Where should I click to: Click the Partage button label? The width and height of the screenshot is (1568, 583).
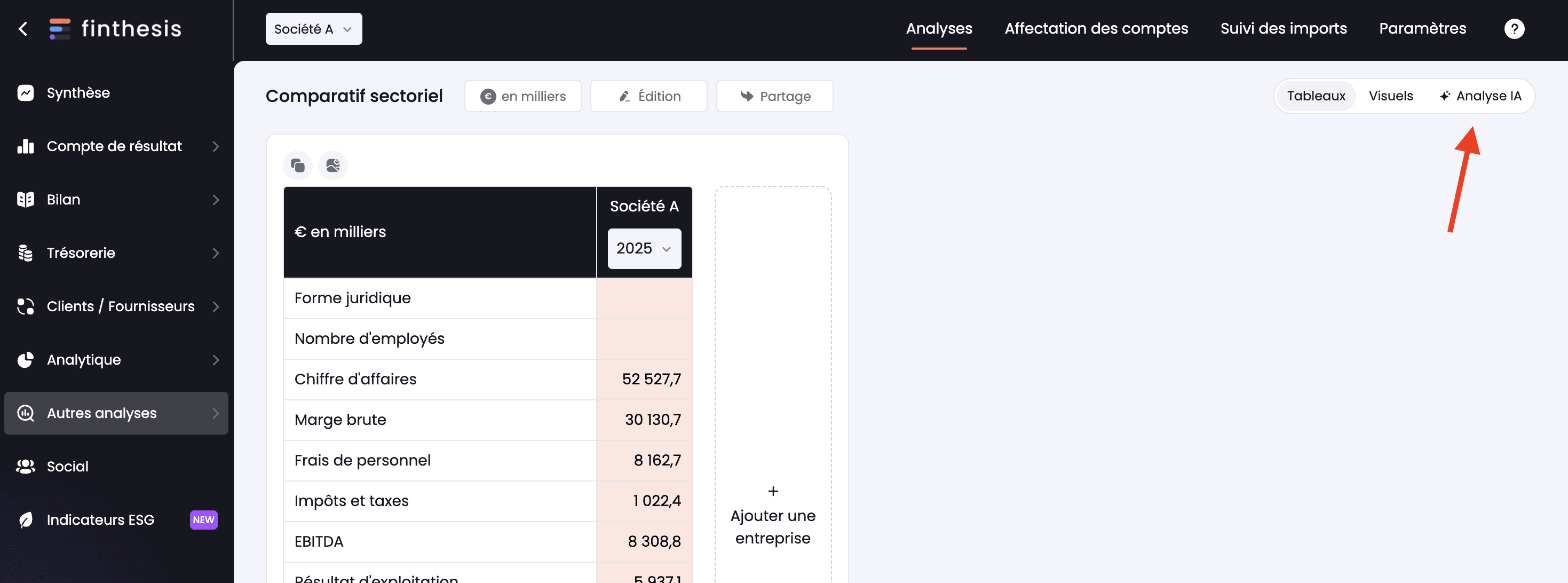coord(785,96)
